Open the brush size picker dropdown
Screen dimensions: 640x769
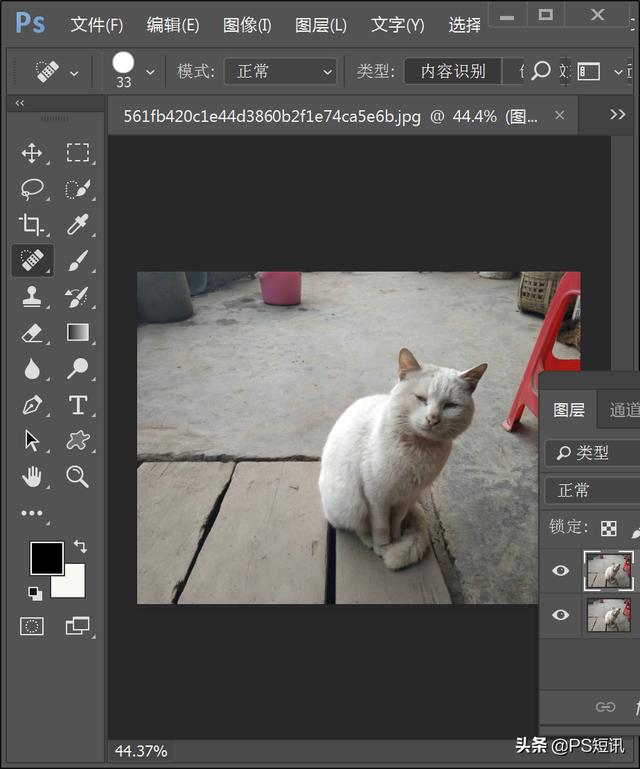click(151, 72)
